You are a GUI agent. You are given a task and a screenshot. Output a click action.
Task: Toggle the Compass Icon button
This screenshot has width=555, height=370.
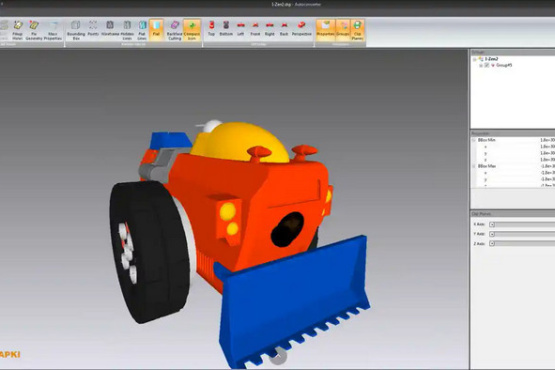coord(192,30)
